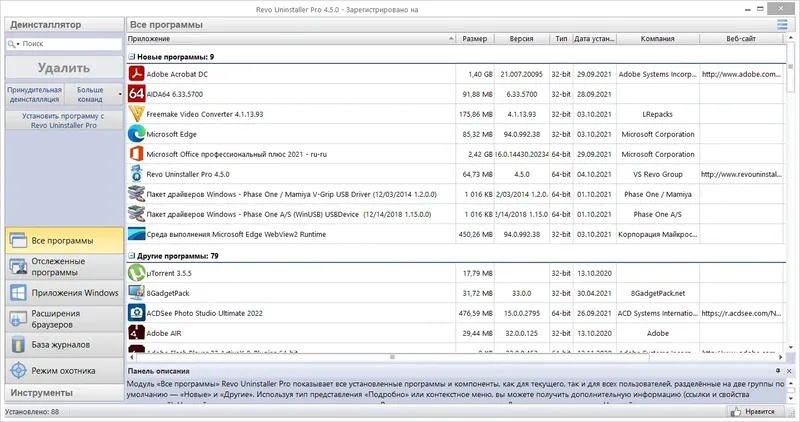Click the VS Revo Group company cell

pos(658,174)
